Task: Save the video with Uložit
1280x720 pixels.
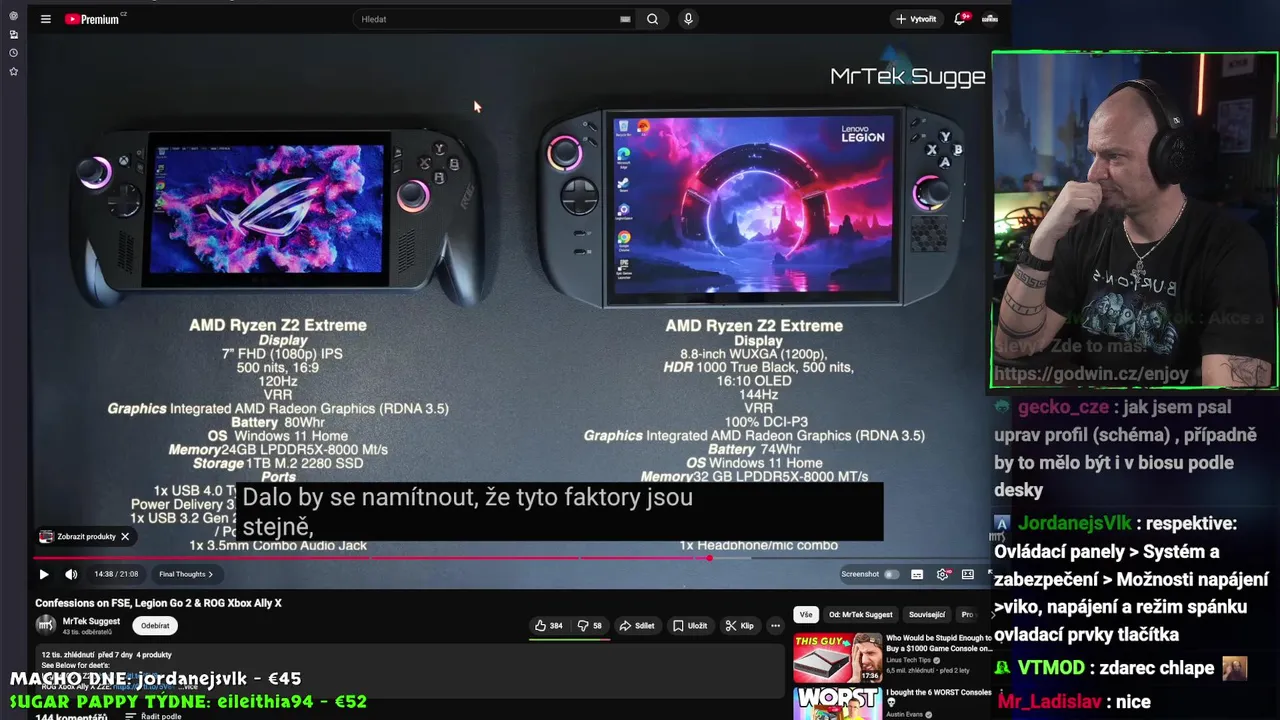Action: (x=690, y=626)
